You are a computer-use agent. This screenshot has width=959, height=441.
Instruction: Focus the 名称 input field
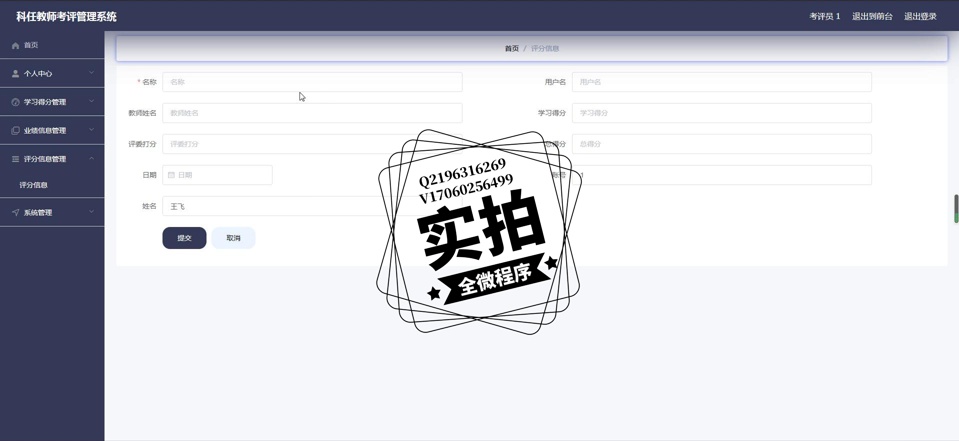(x=312, y=82)
